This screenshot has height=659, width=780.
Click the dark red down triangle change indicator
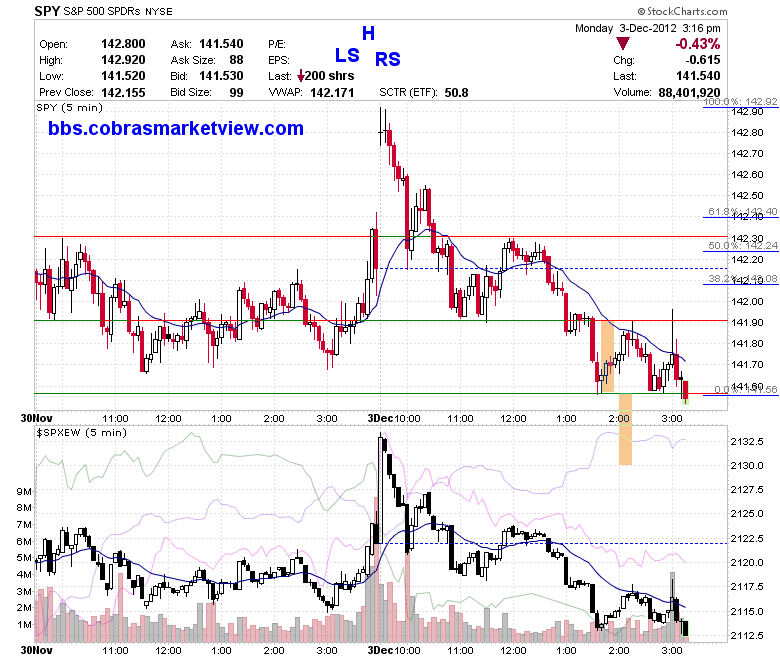coord(623,43)
